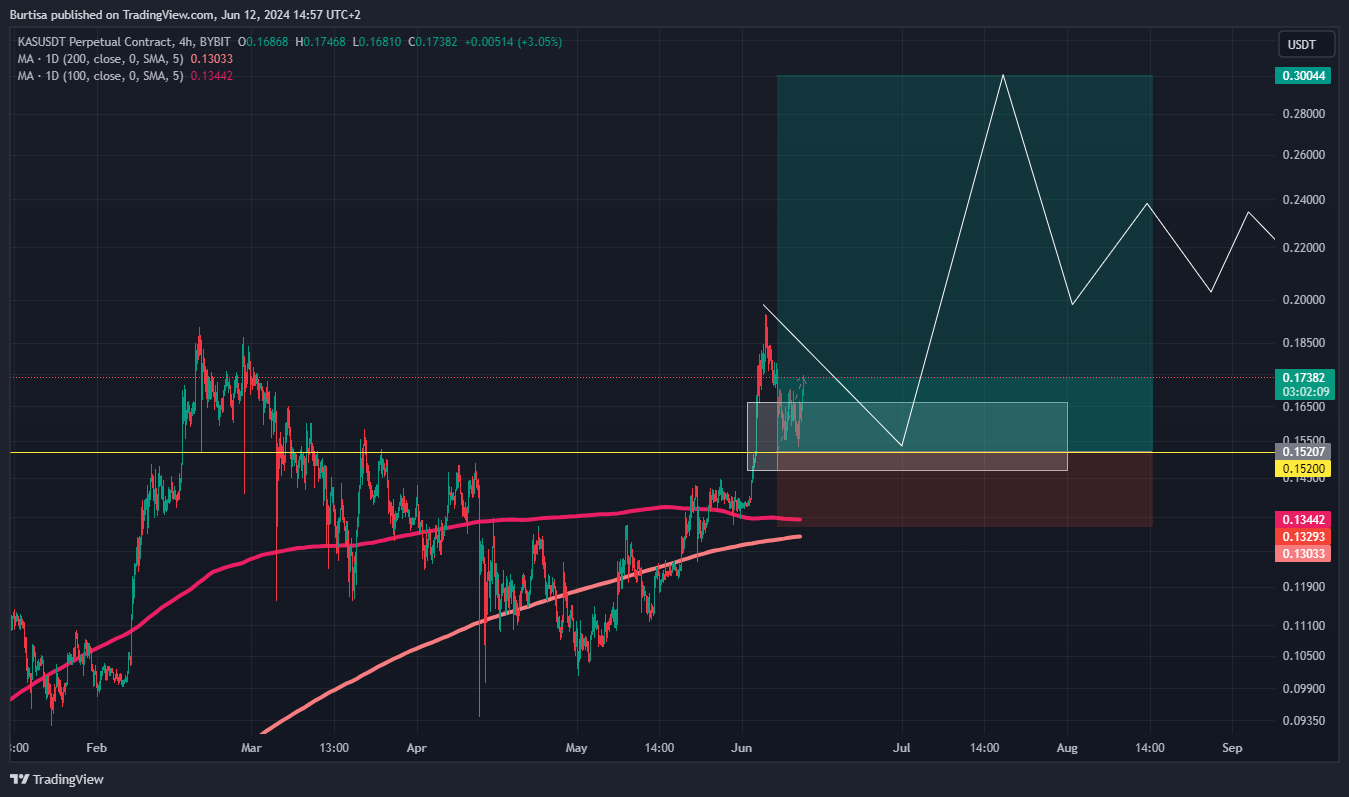Click the high value H0.17468
This screenshot has width=1349, height=797.
pos(321,42)
